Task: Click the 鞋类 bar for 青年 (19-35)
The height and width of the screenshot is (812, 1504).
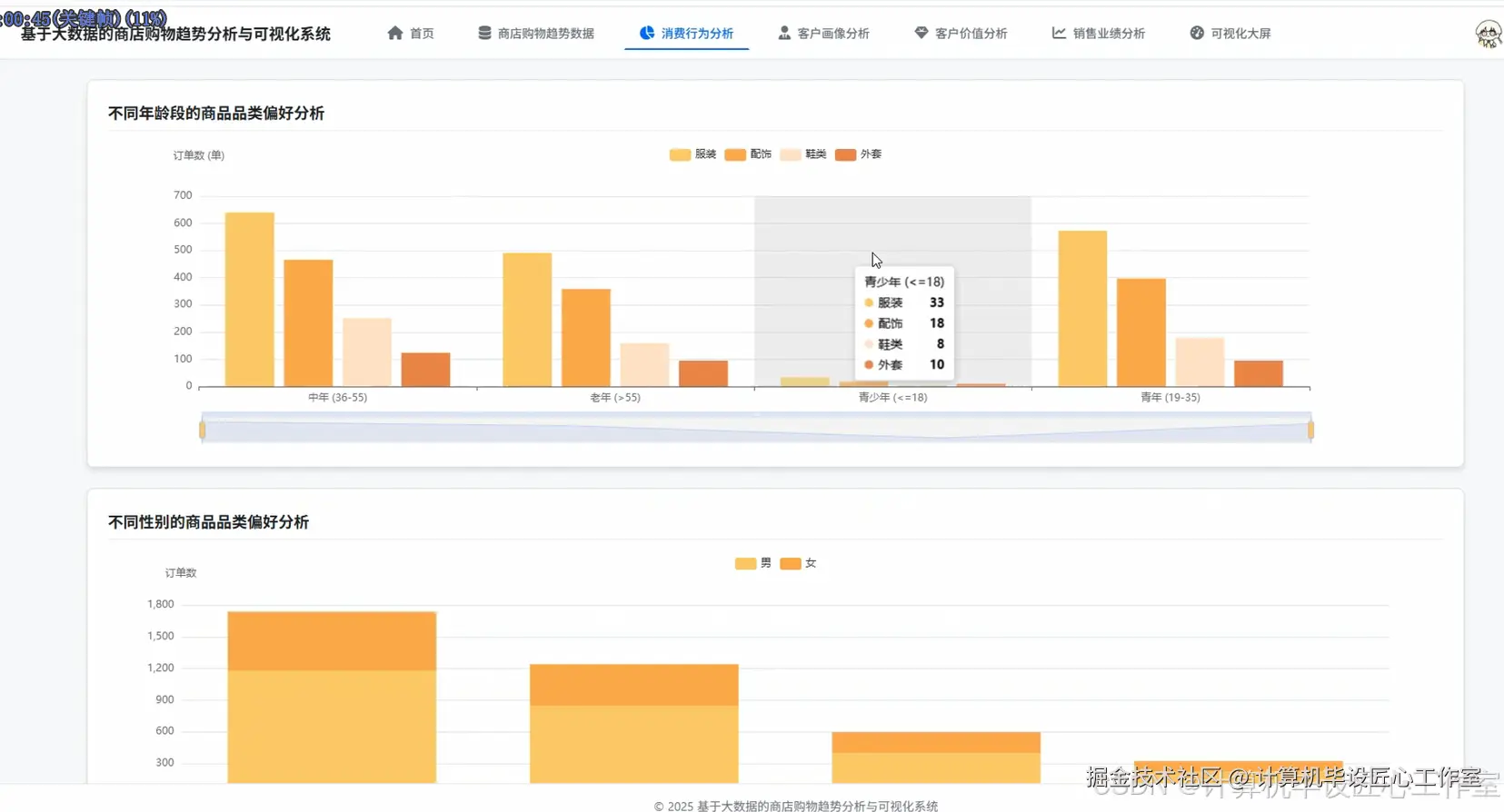Action: 1200,362
